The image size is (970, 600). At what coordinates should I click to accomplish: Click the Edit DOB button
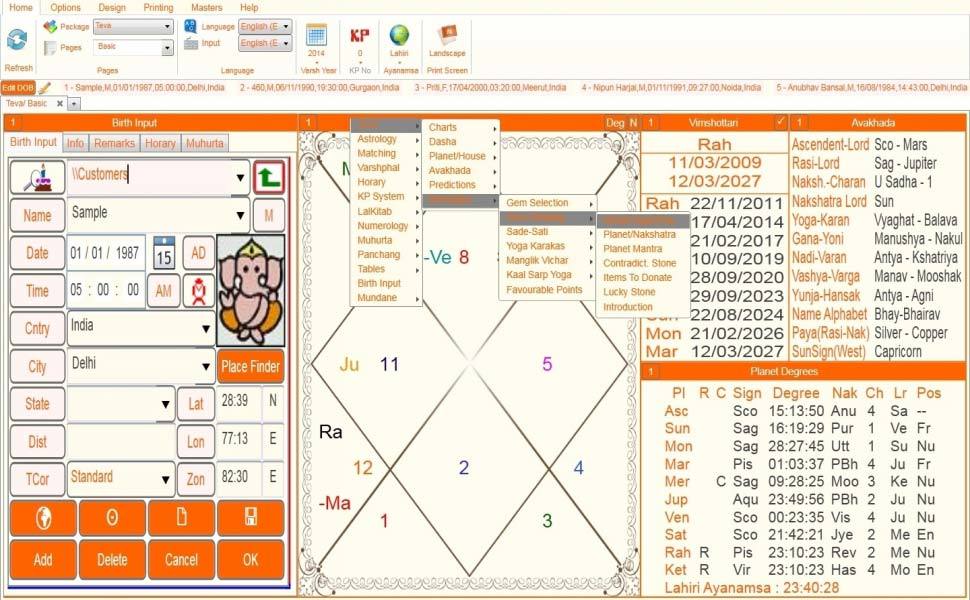18,88
